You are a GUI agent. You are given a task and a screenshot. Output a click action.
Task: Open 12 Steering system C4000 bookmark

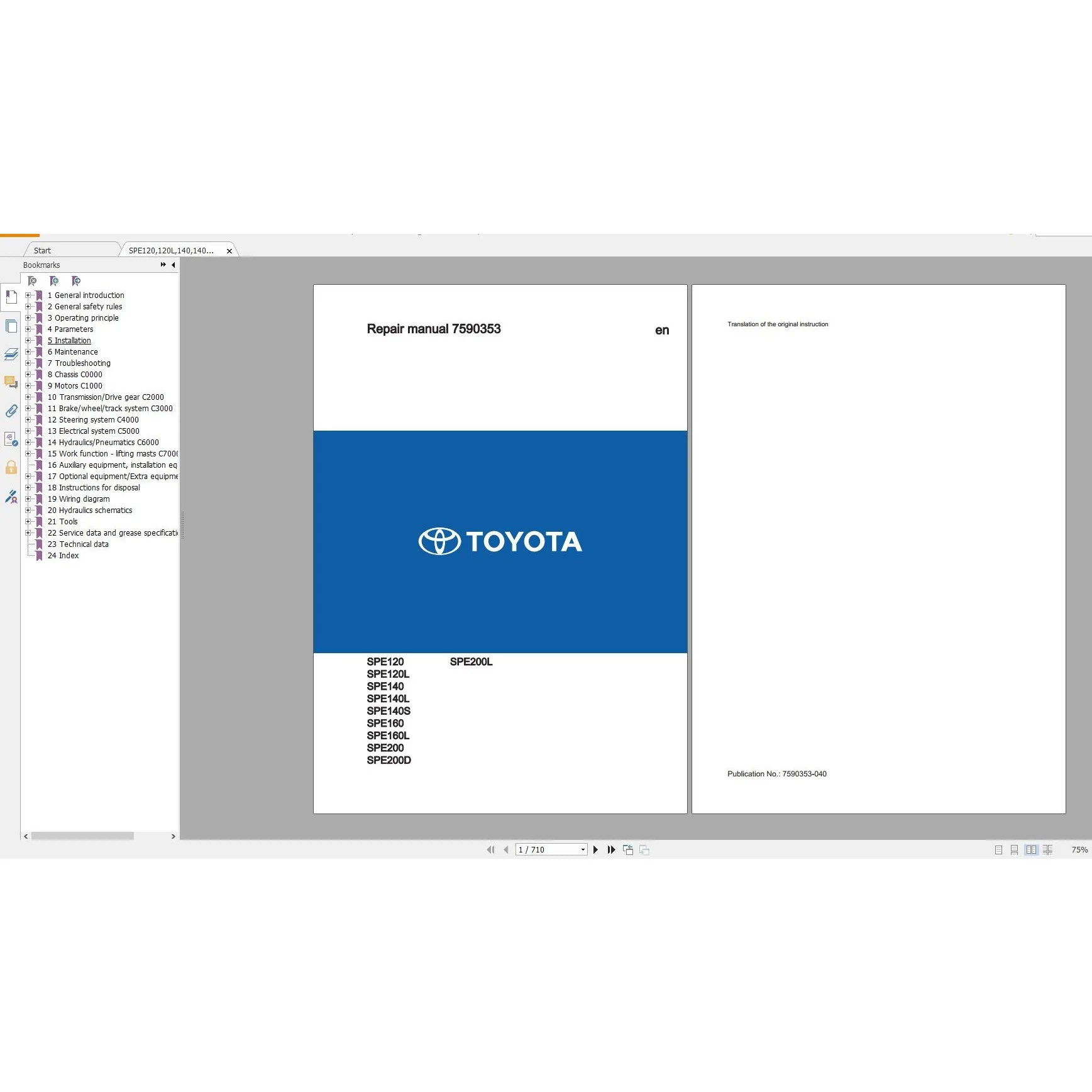click(93, 419)
